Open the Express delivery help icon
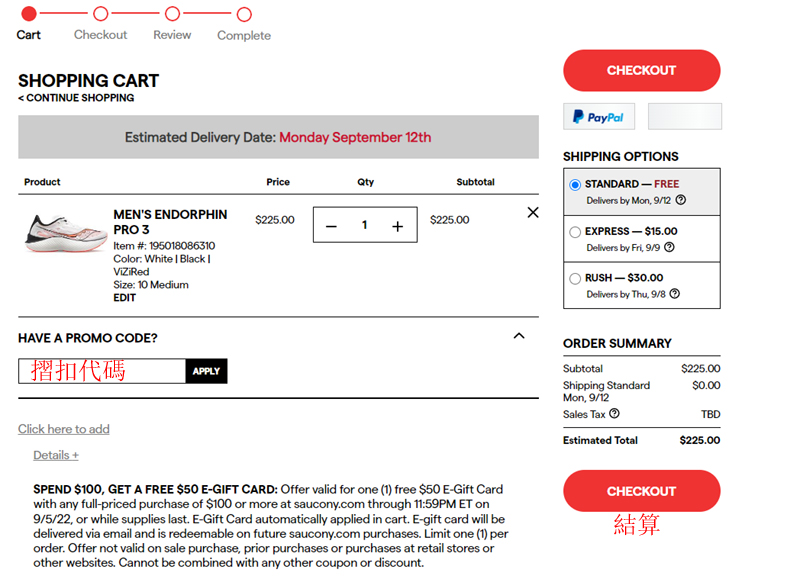 669,247
